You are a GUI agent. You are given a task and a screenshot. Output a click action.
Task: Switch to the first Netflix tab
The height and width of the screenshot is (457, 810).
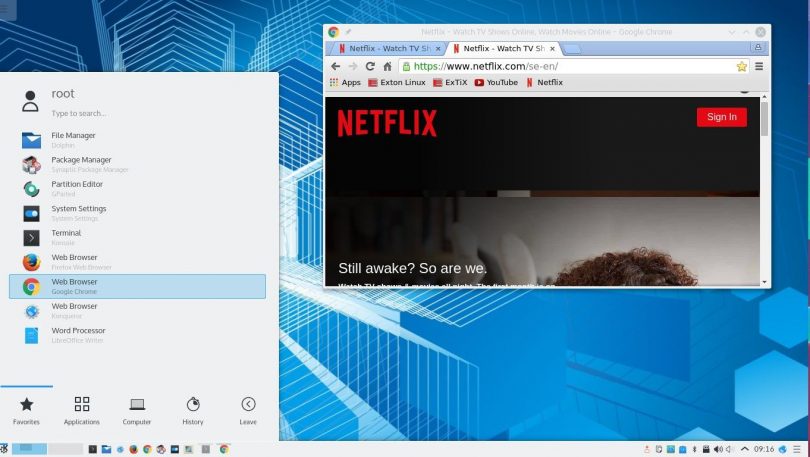[x=385, y=48]
